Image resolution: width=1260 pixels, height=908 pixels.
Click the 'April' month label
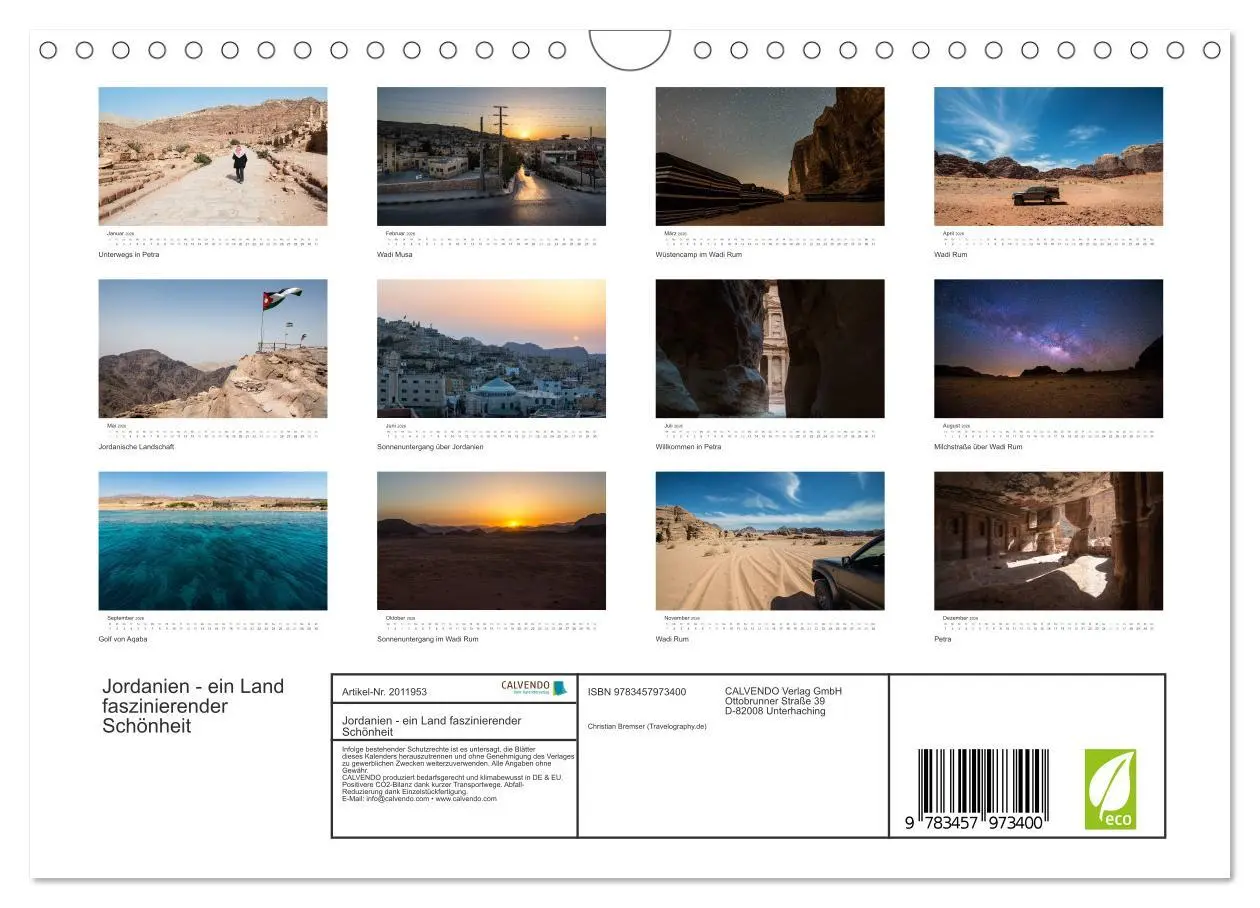pos(949,233)
